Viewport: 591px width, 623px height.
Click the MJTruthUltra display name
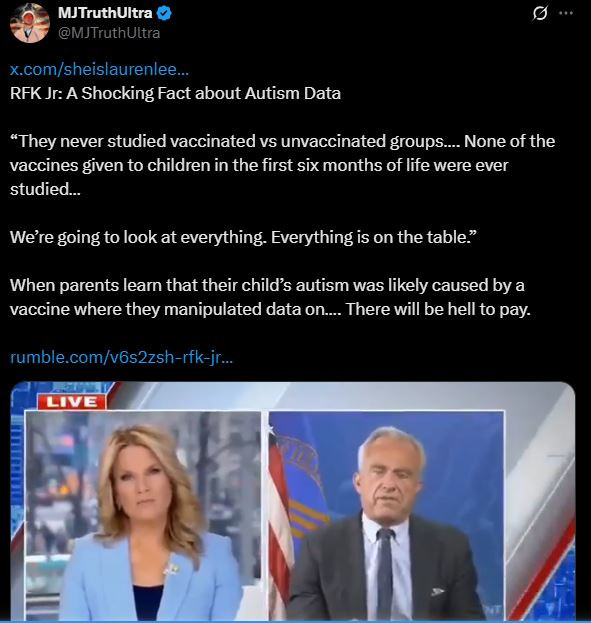pyautogui.click(x=105, y=13)
